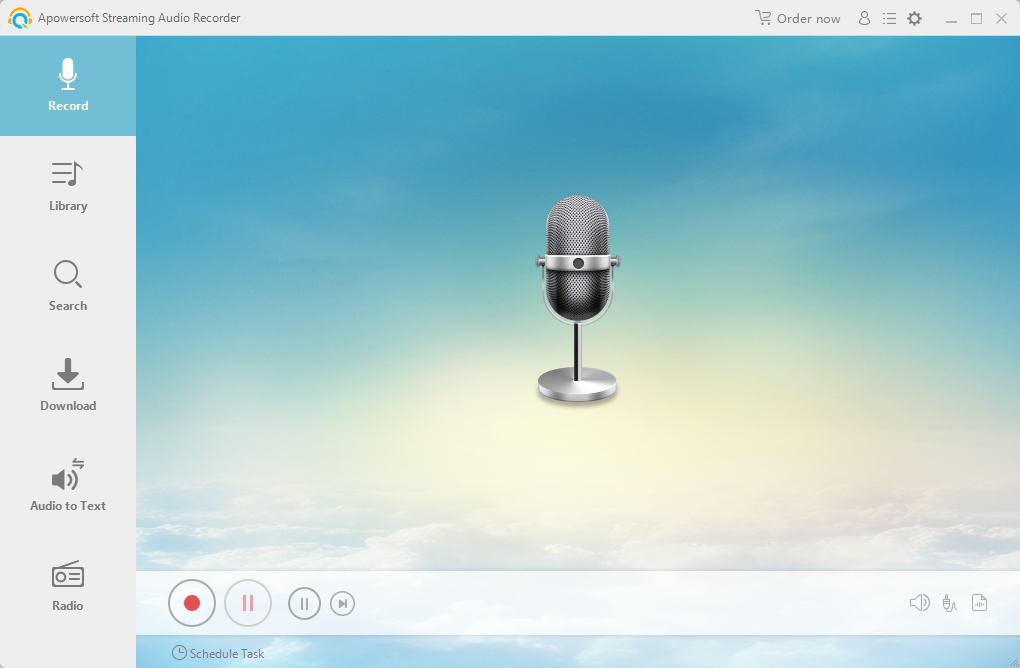Open the list menu icon
Viewport: 1020px width, 668px height.
[889, 18]
